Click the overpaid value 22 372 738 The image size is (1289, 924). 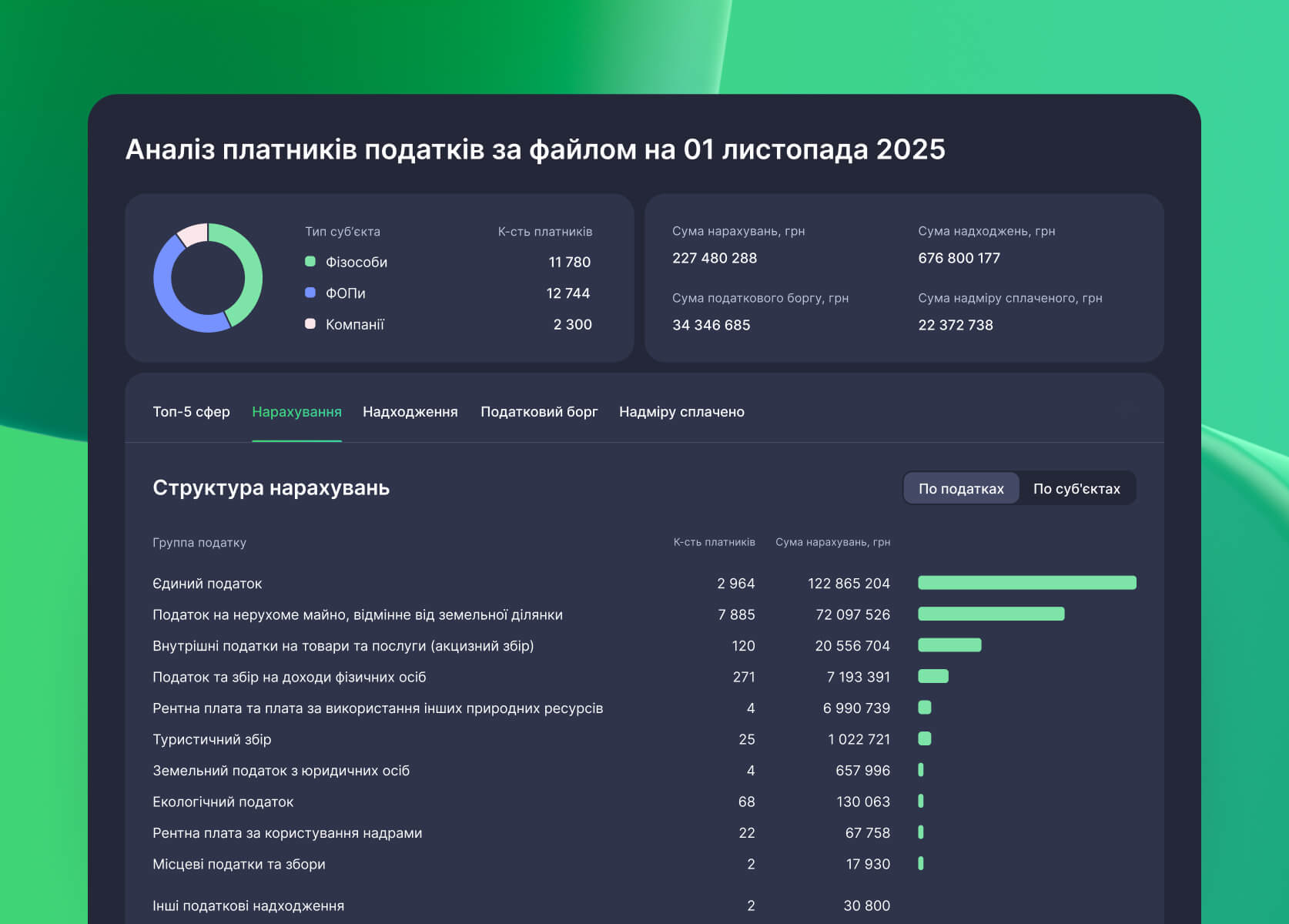(x=956, y=325)
